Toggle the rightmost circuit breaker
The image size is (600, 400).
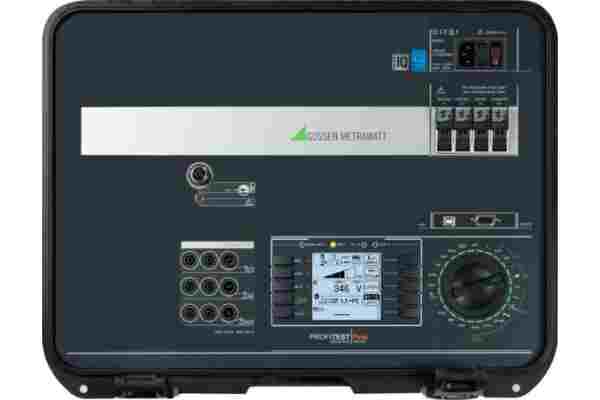500,130
